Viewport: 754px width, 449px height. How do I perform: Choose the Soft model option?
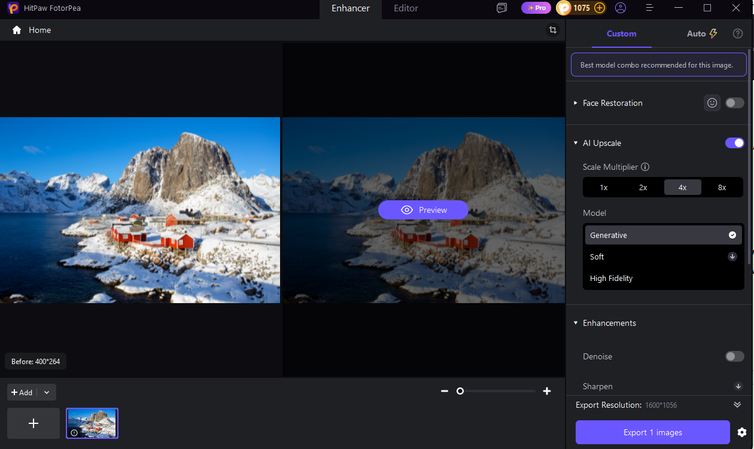(663, 257)
